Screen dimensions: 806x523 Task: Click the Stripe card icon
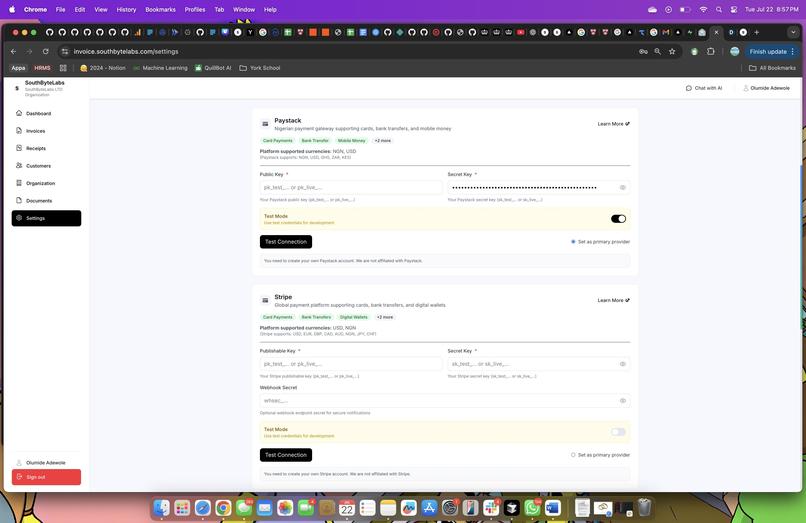coord(265,300)
